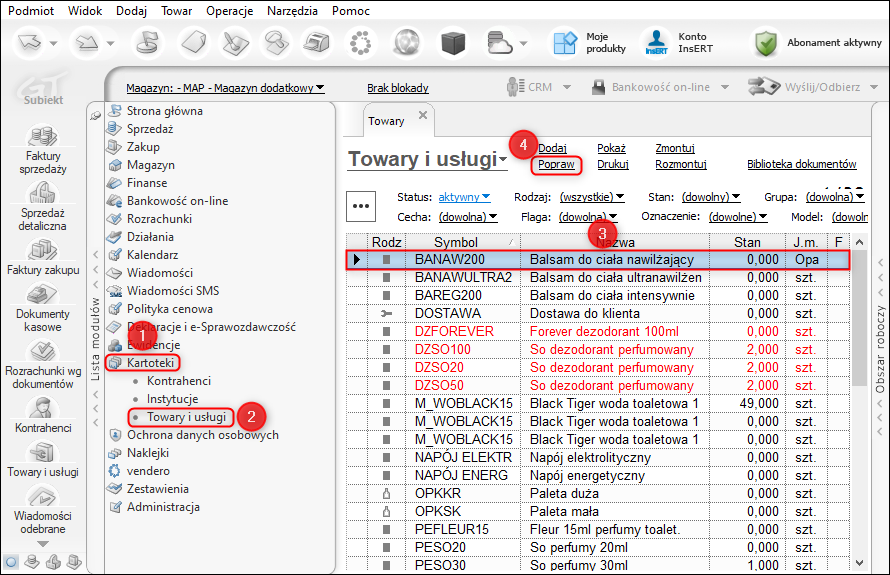Open Konto InsERT from toolbar
The height and width of the screenshot is (575, 890).
tap(657, 43)
